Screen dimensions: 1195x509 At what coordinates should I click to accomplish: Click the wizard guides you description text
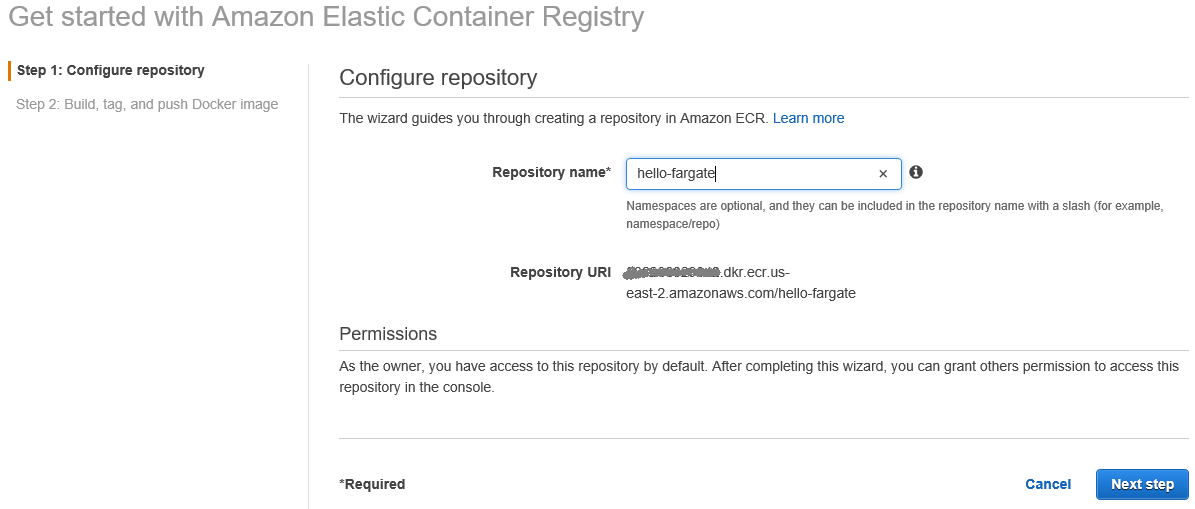pos(554,118)
